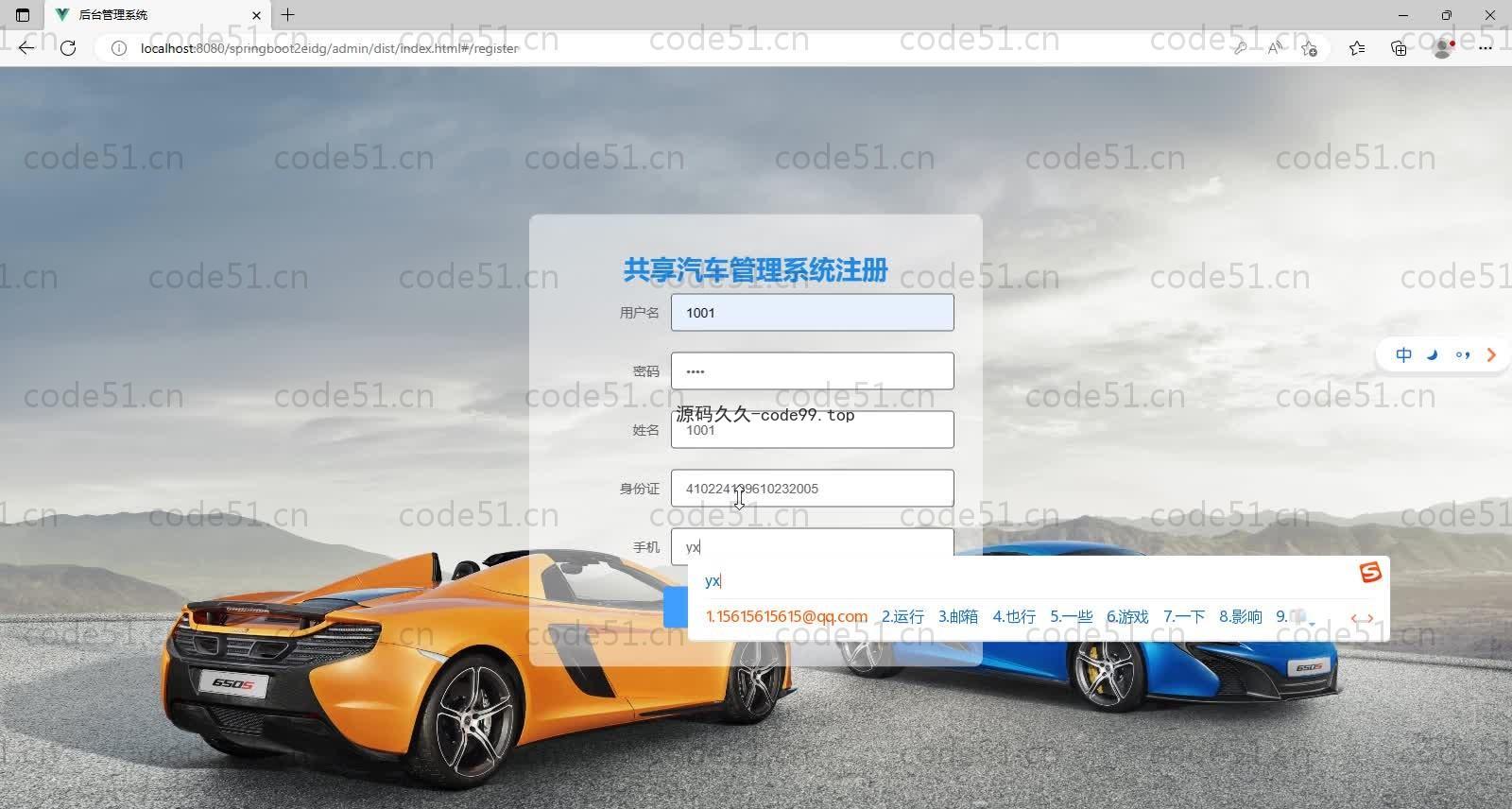Toggle punctuation mode on IME bar
The image size is (1512, 809).
pos(1463,354)
